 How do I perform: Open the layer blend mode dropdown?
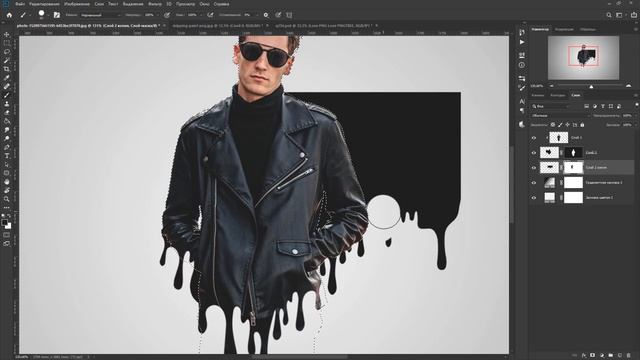[560, 116]
